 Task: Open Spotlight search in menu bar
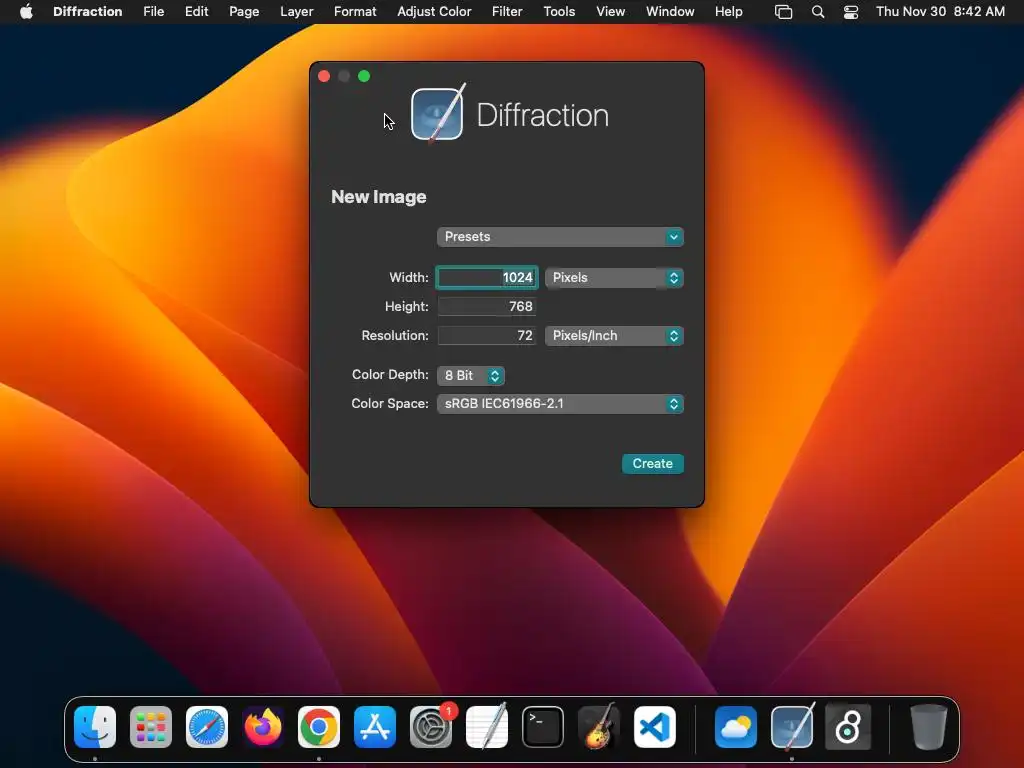[x=818, y=12]
